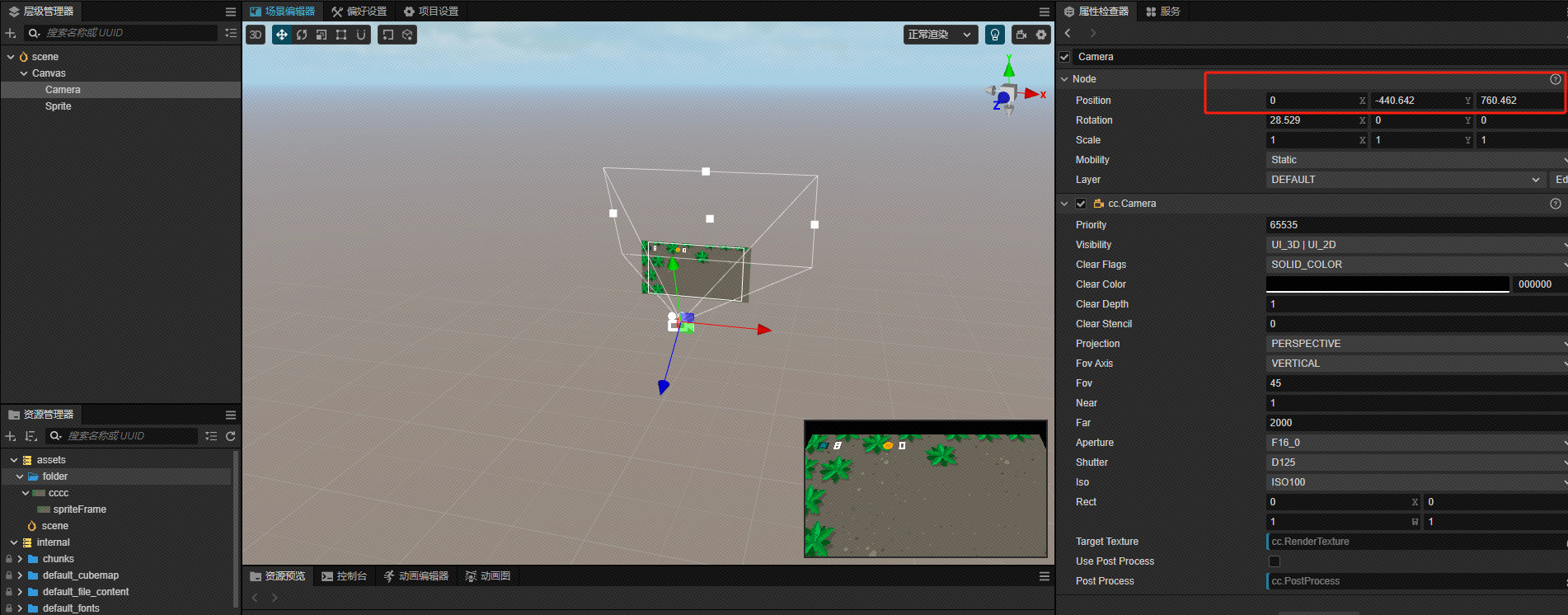Image resolution: width=1568 pixels, height=615 pixels.
Task: Open the 项目设置 tab
Action: click(x=431, y=12)
